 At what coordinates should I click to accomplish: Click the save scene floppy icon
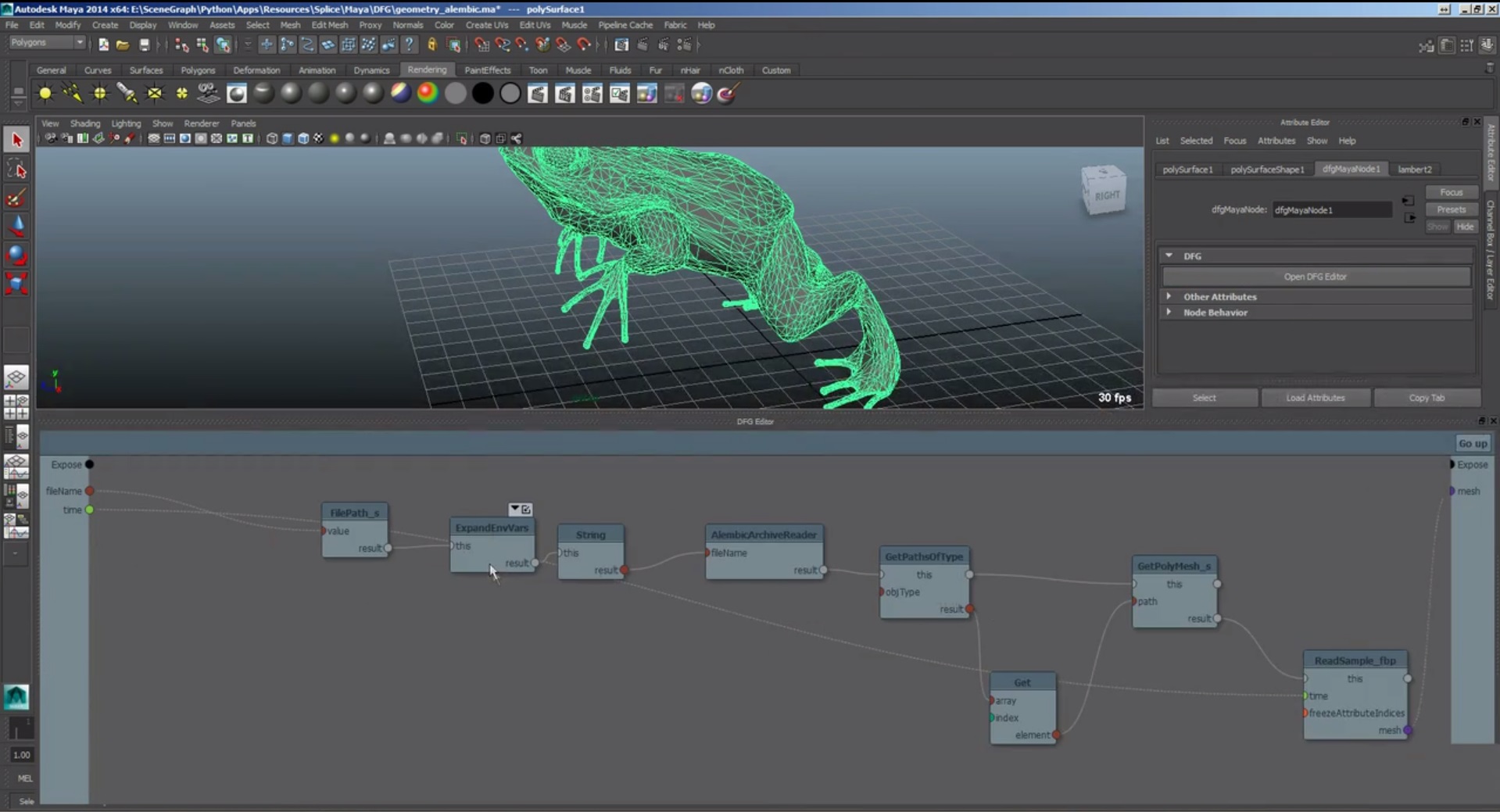pos(144,45)
